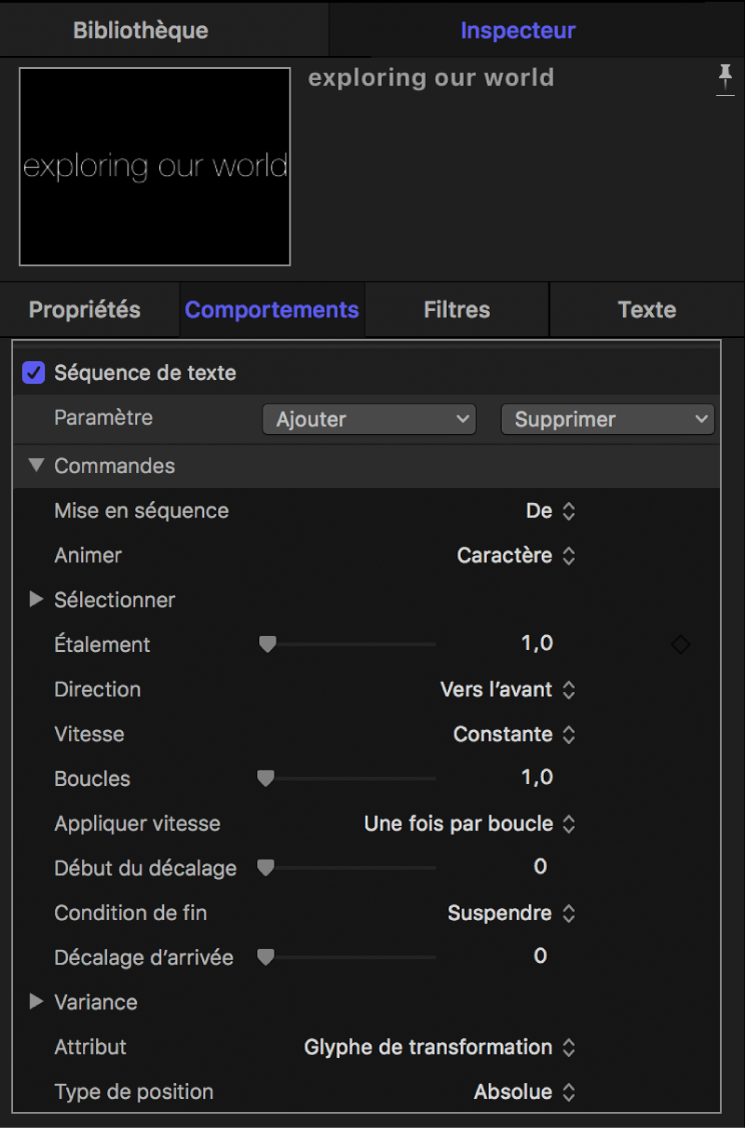Disable the Séquence de texte checkbox
745x1128 pixels.
point(34,373)
